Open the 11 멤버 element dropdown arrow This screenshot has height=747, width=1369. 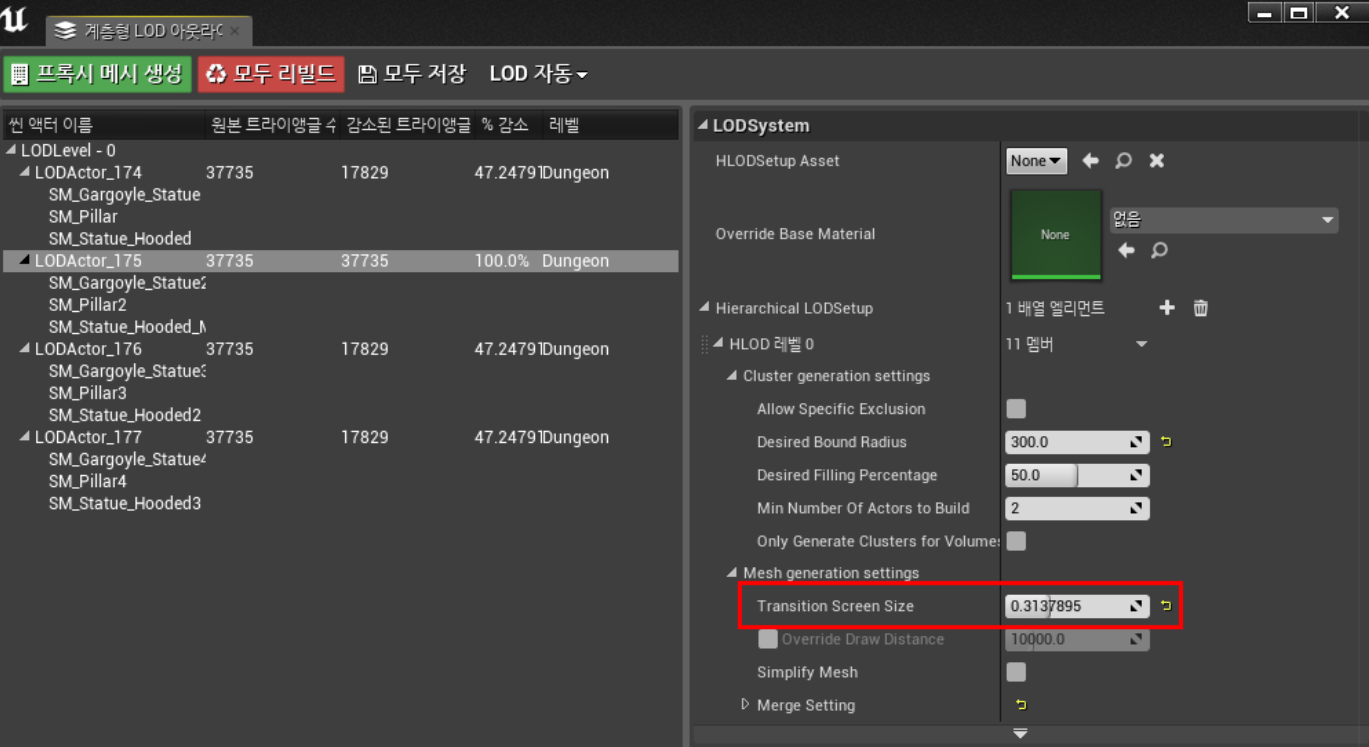point(1141,345)
